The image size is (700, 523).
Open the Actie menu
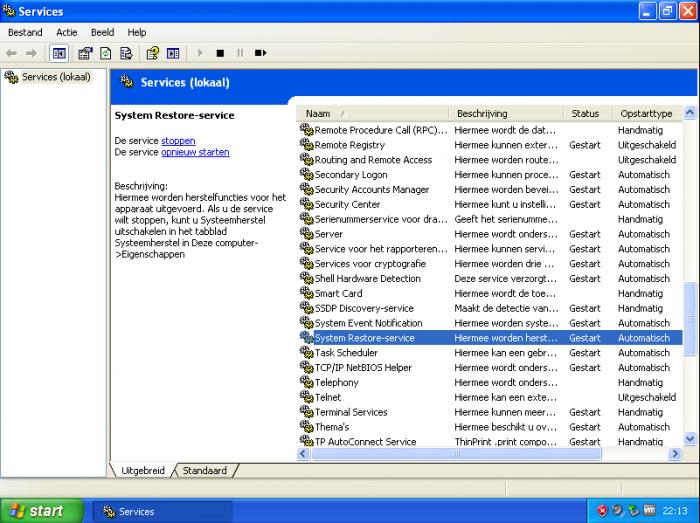tap(67, 33)
